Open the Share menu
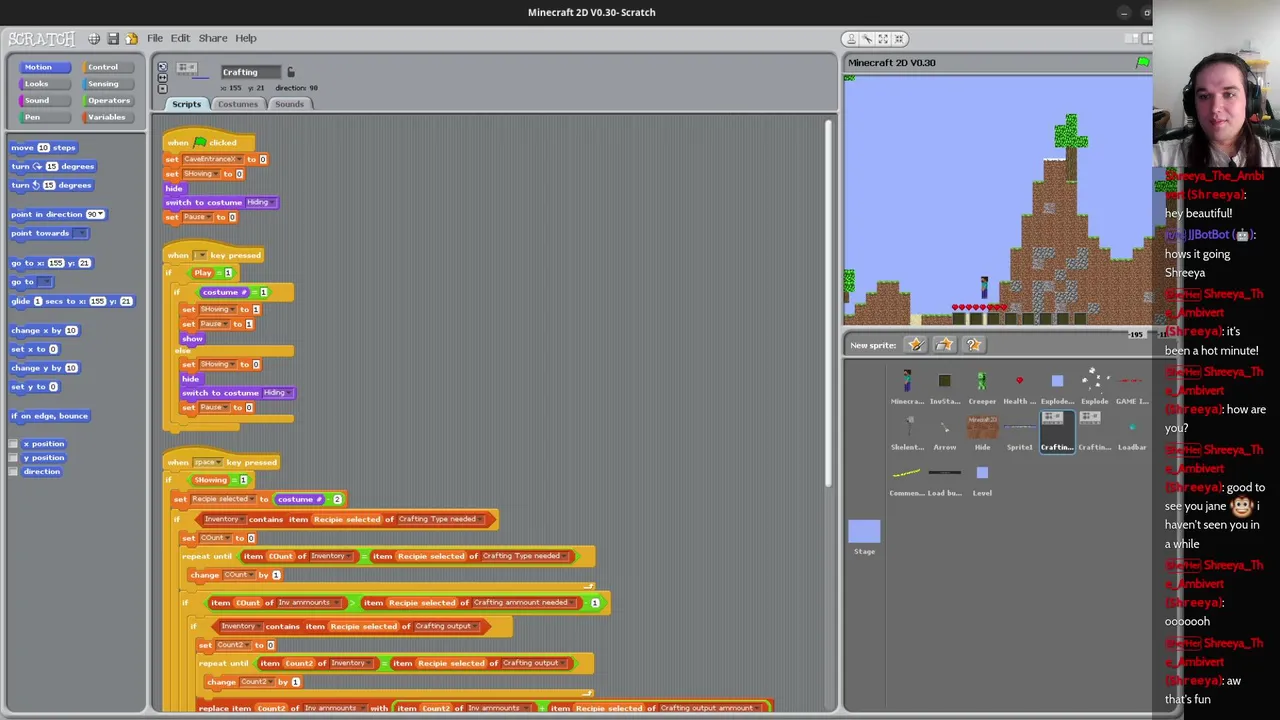The width and height of the screenshot is (1280, 720). 212,38
